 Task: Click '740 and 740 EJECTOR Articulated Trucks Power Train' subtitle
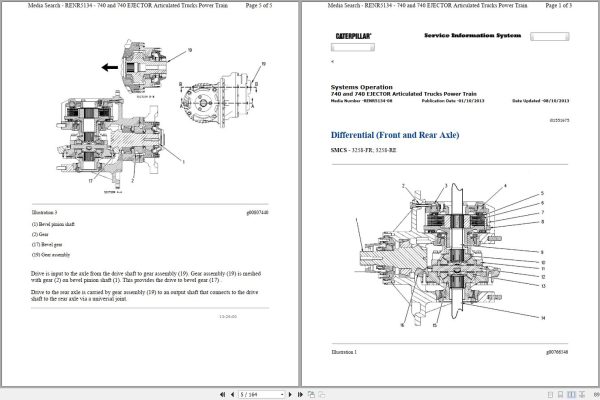404,94
